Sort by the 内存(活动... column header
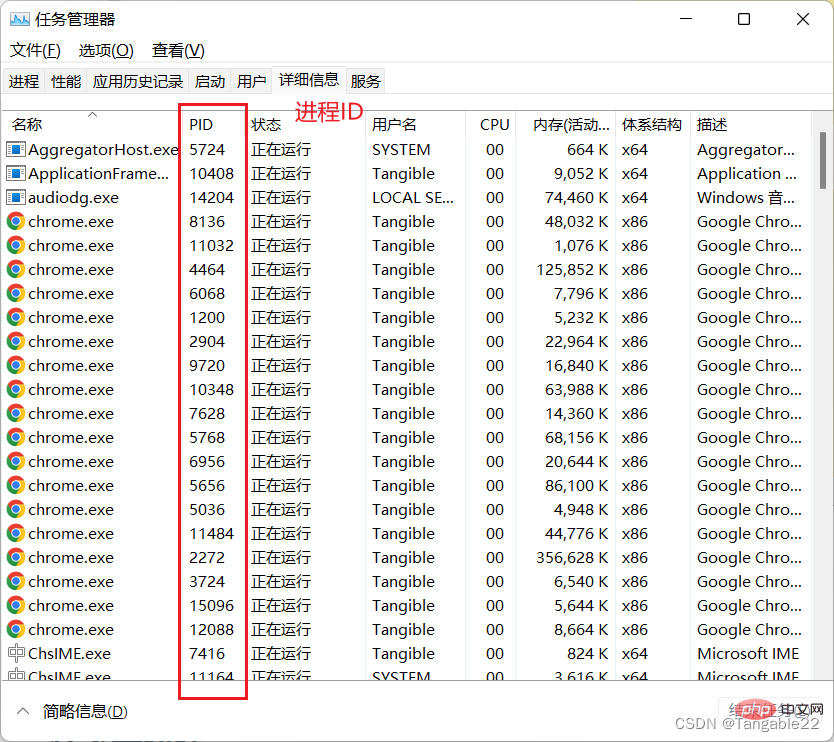Screen dimensions: 834x742 pyautogui.click(x=566, y=124)
